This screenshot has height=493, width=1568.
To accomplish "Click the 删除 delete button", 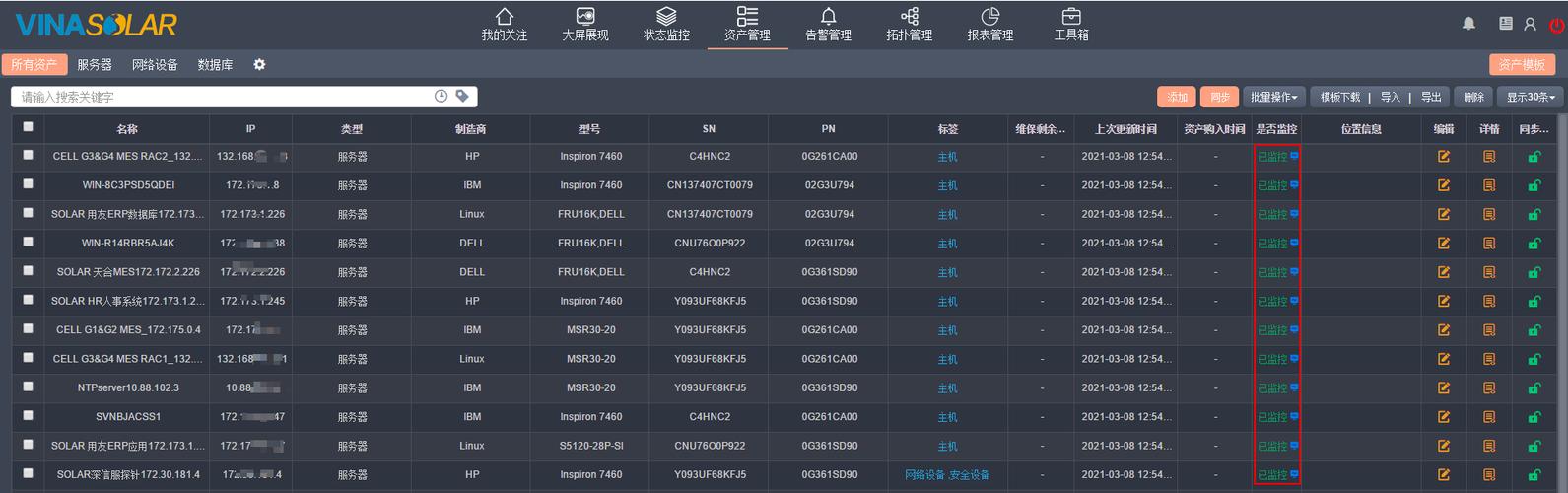I will (x=1473, y=97).
